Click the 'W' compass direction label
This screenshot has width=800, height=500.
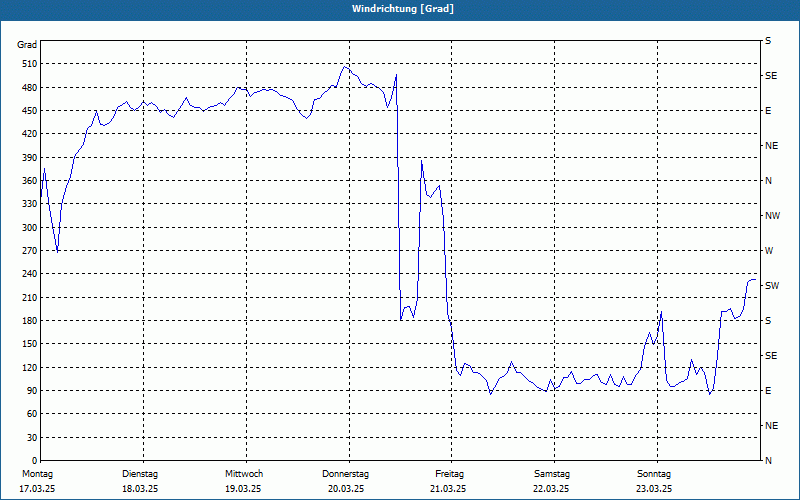[x=769, y=251]
